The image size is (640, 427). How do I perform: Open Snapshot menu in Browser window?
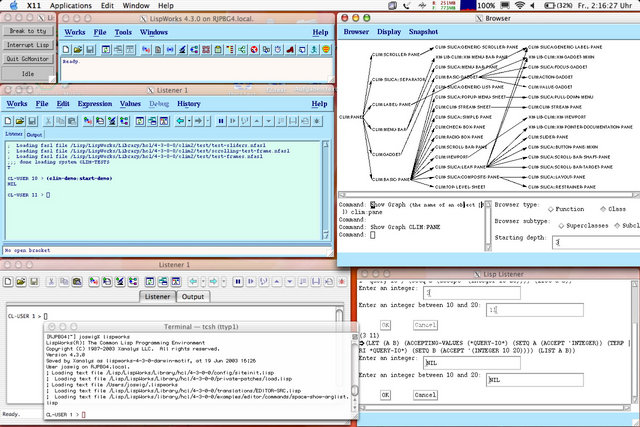click(423, 31)
